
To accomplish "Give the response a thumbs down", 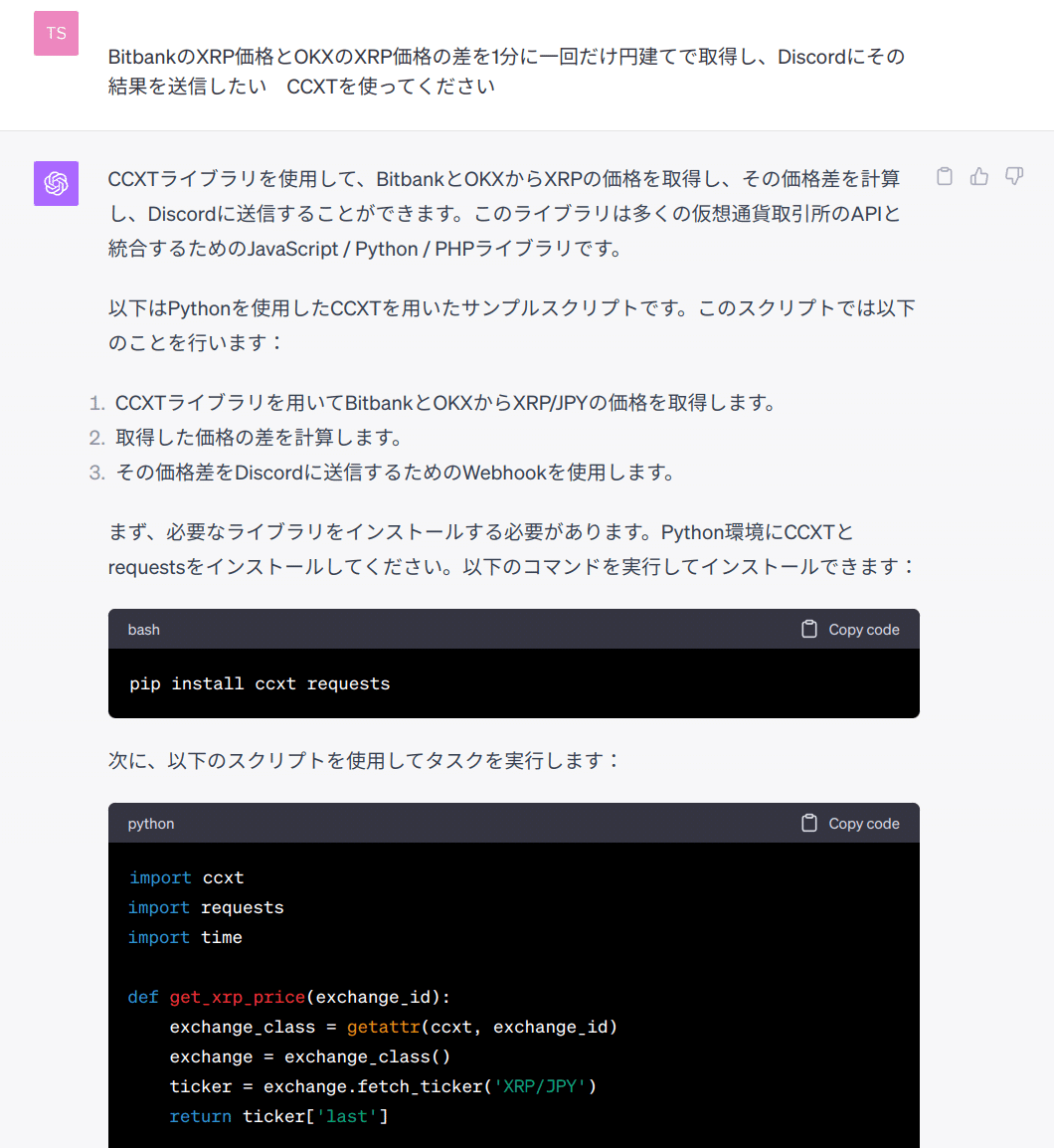I will tap(1013, 176).
